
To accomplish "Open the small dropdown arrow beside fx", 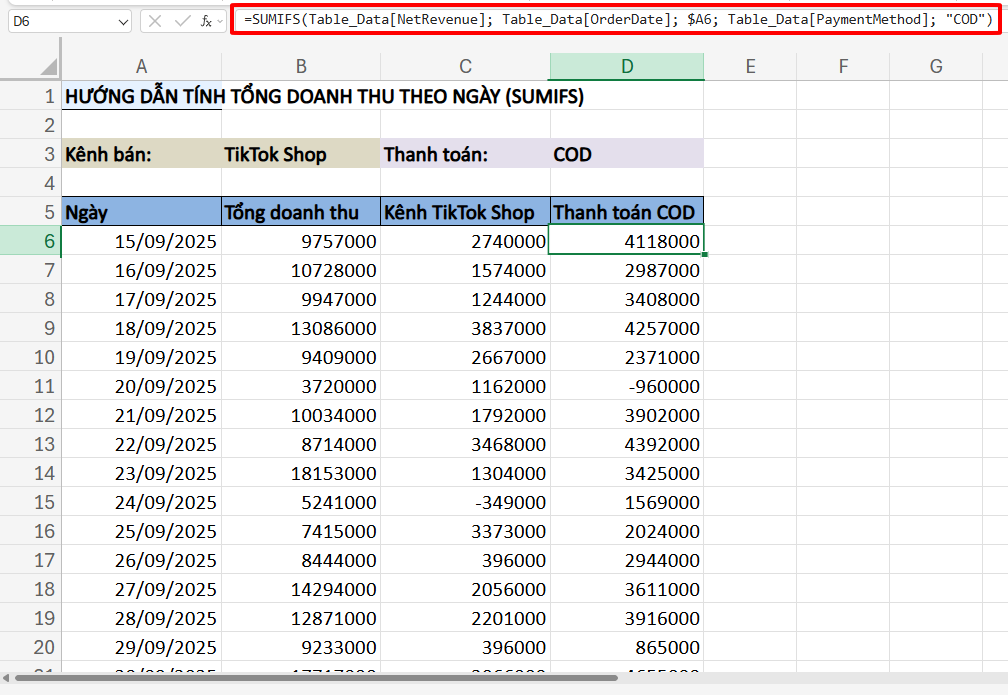I will (220, 21).
